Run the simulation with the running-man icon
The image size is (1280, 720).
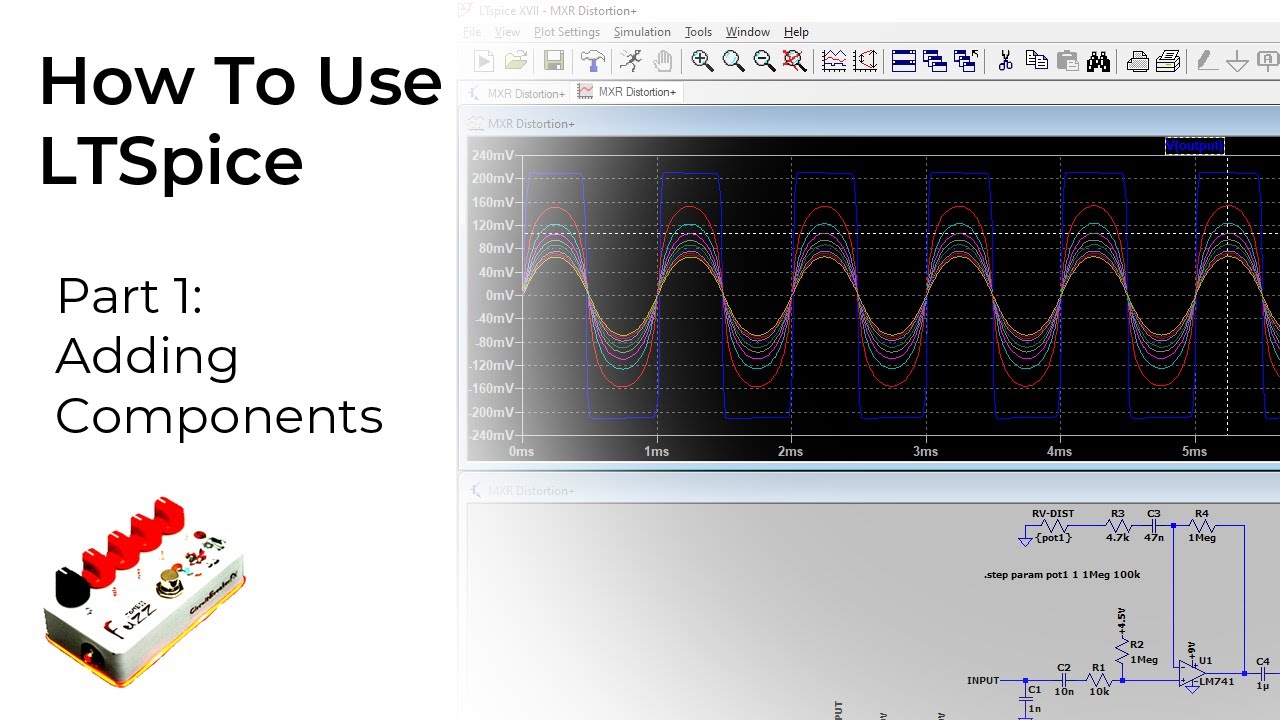pyautogui.click(x=631, y=61)
